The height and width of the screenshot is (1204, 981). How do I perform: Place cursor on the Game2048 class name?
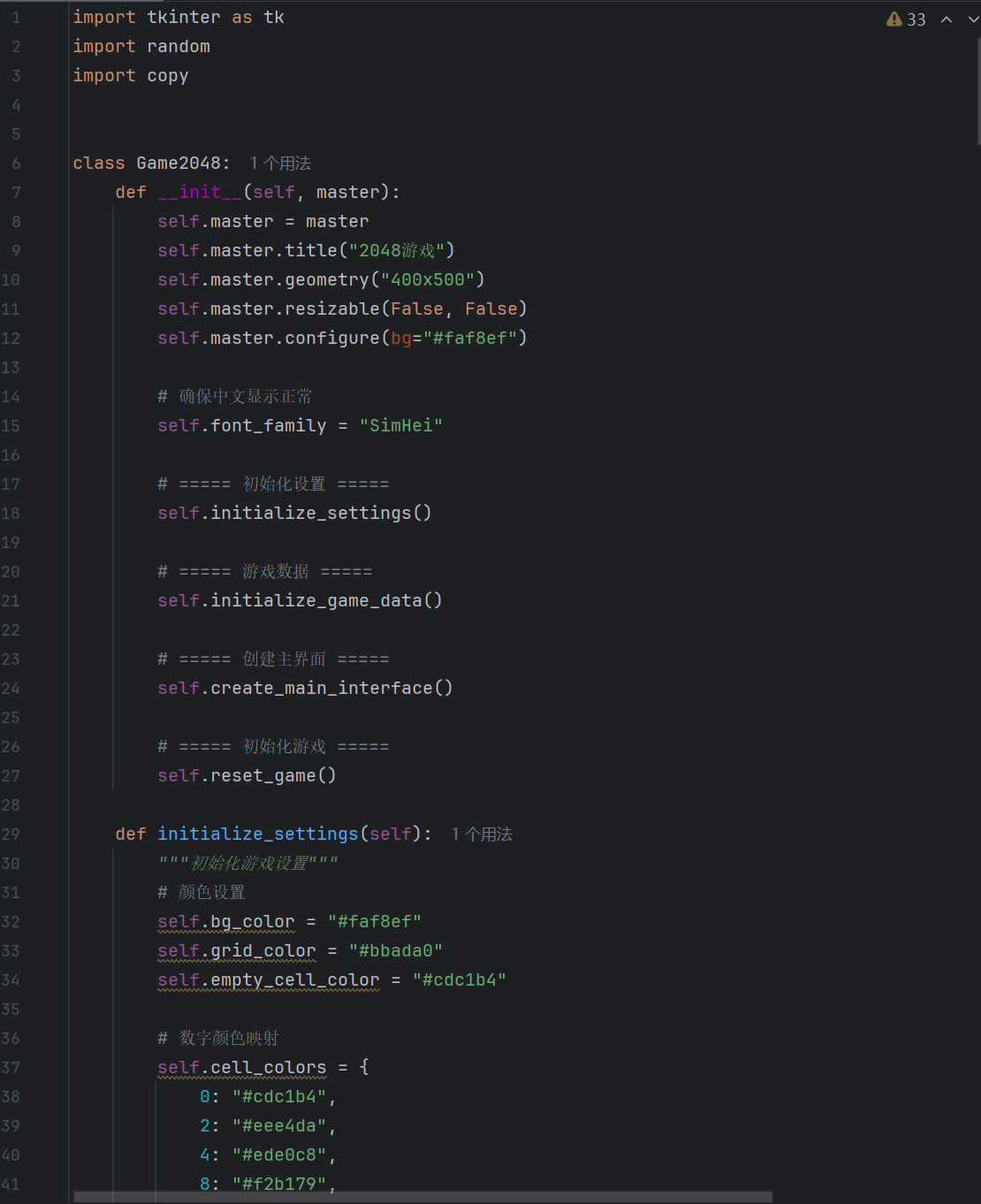tap(179, 164)
